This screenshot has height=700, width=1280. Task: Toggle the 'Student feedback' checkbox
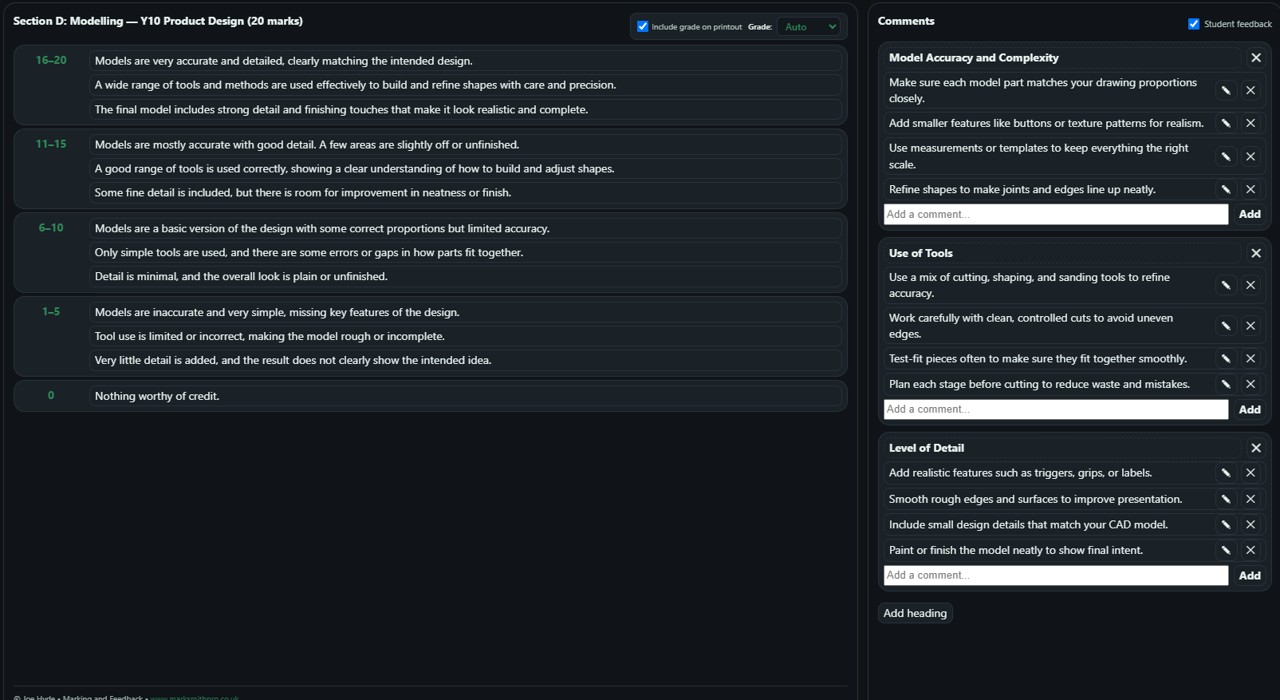click(x=1193, y=24)
